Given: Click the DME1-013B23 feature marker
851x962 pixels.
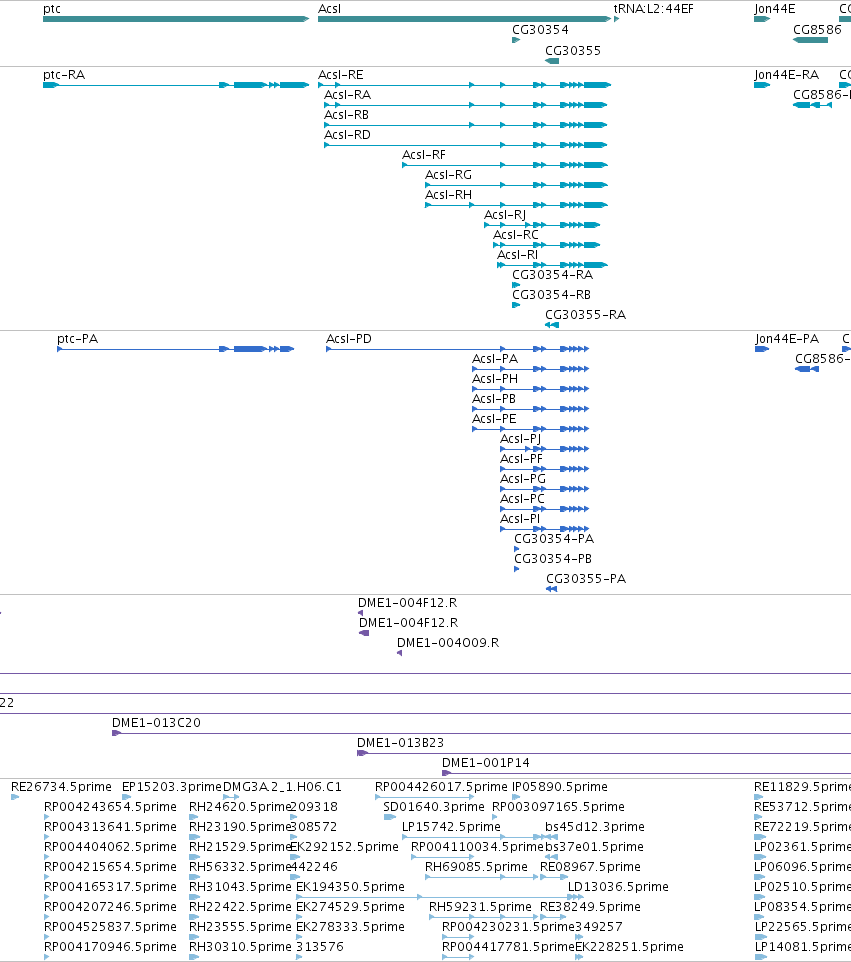Looking at the screenshot, I should [363, 753].
